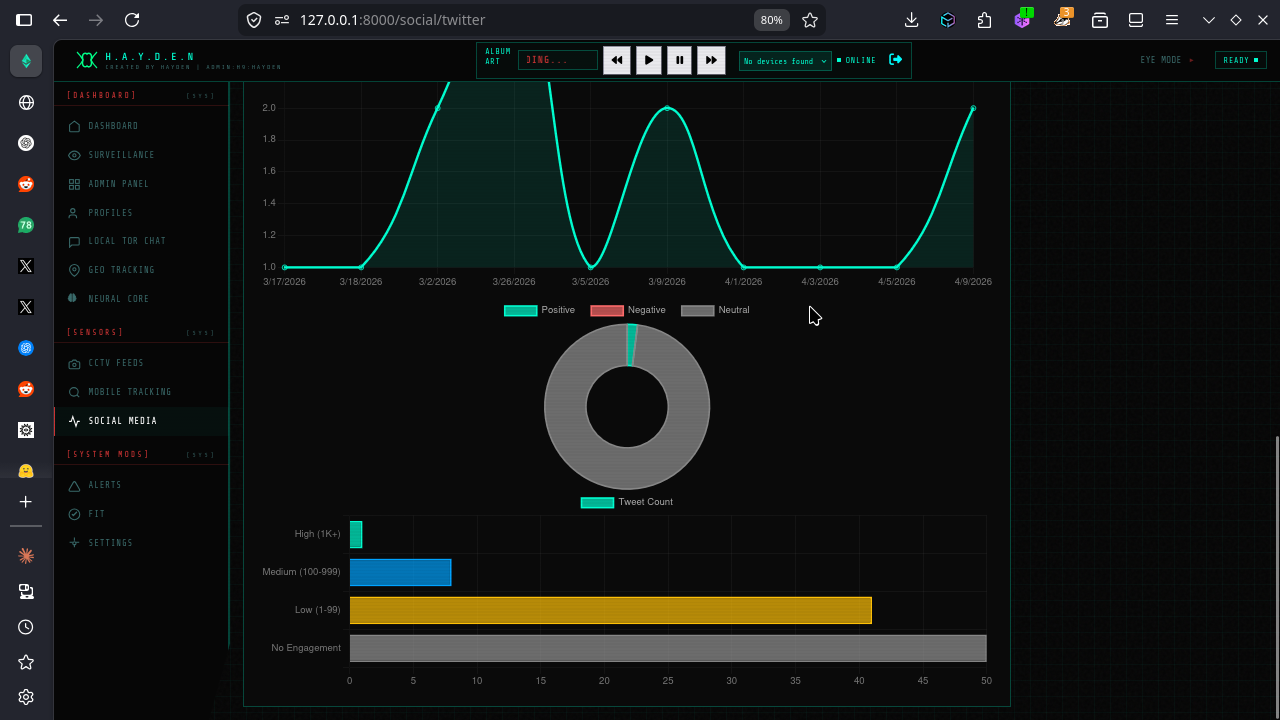Open Neural Core page
This screenshot has height=720, width=1280.
click(x=141, y=299)
